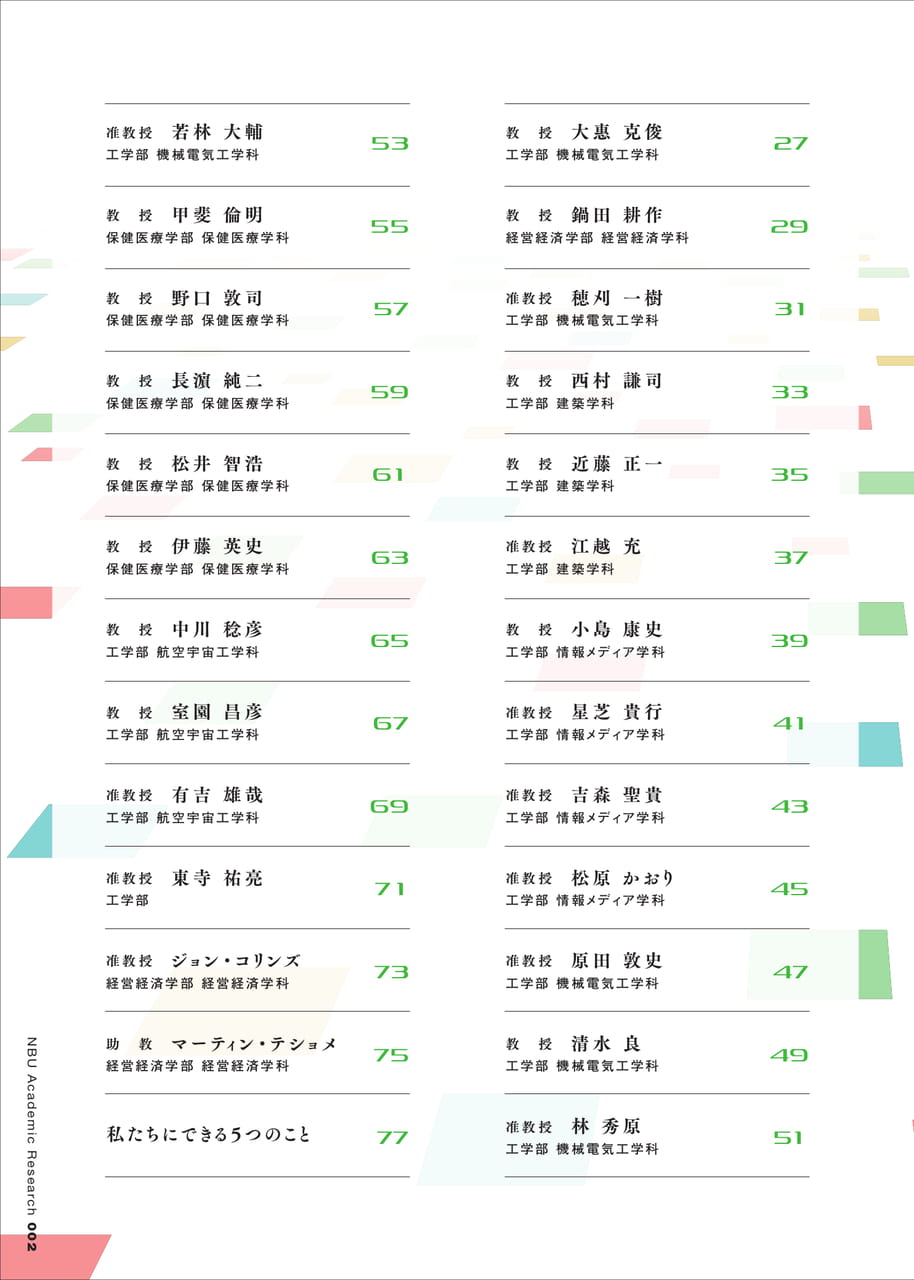Viewport: 914px width, 1280px height.
Task: Select the 野口 敦司 entry
Action: pos(257,310)
